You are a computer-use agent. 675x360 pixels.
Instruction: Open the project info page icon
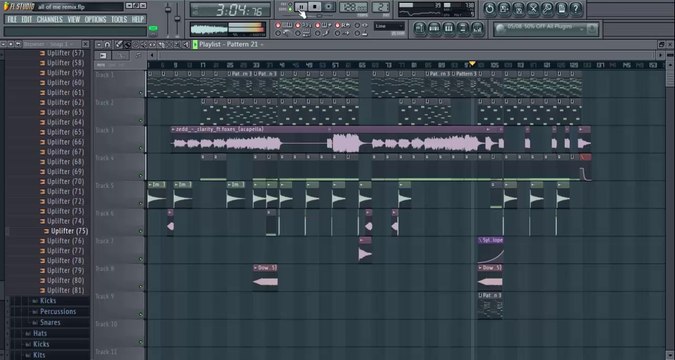(562, 9)
